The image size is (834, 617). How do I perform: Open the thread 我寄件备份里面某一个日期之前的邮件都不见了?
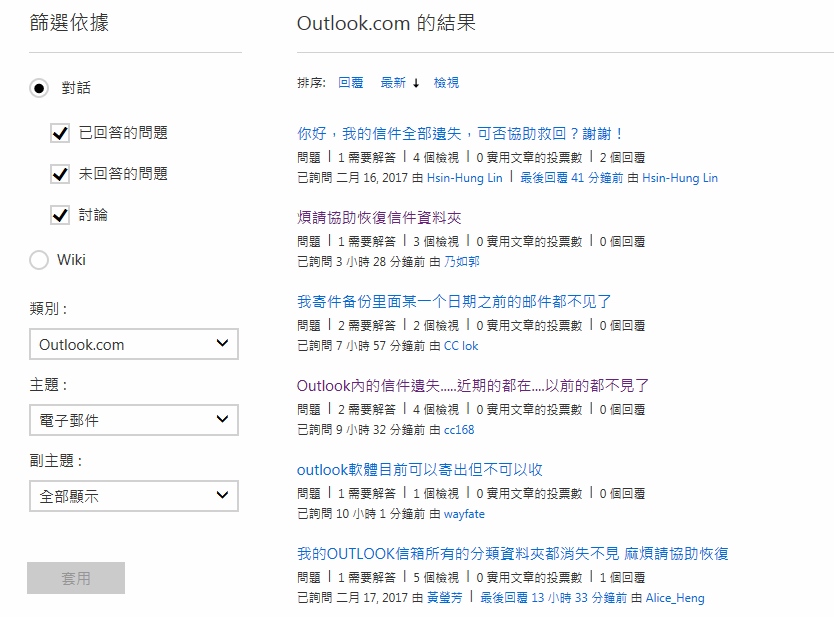pyautogui.click(x=454, y=301)
